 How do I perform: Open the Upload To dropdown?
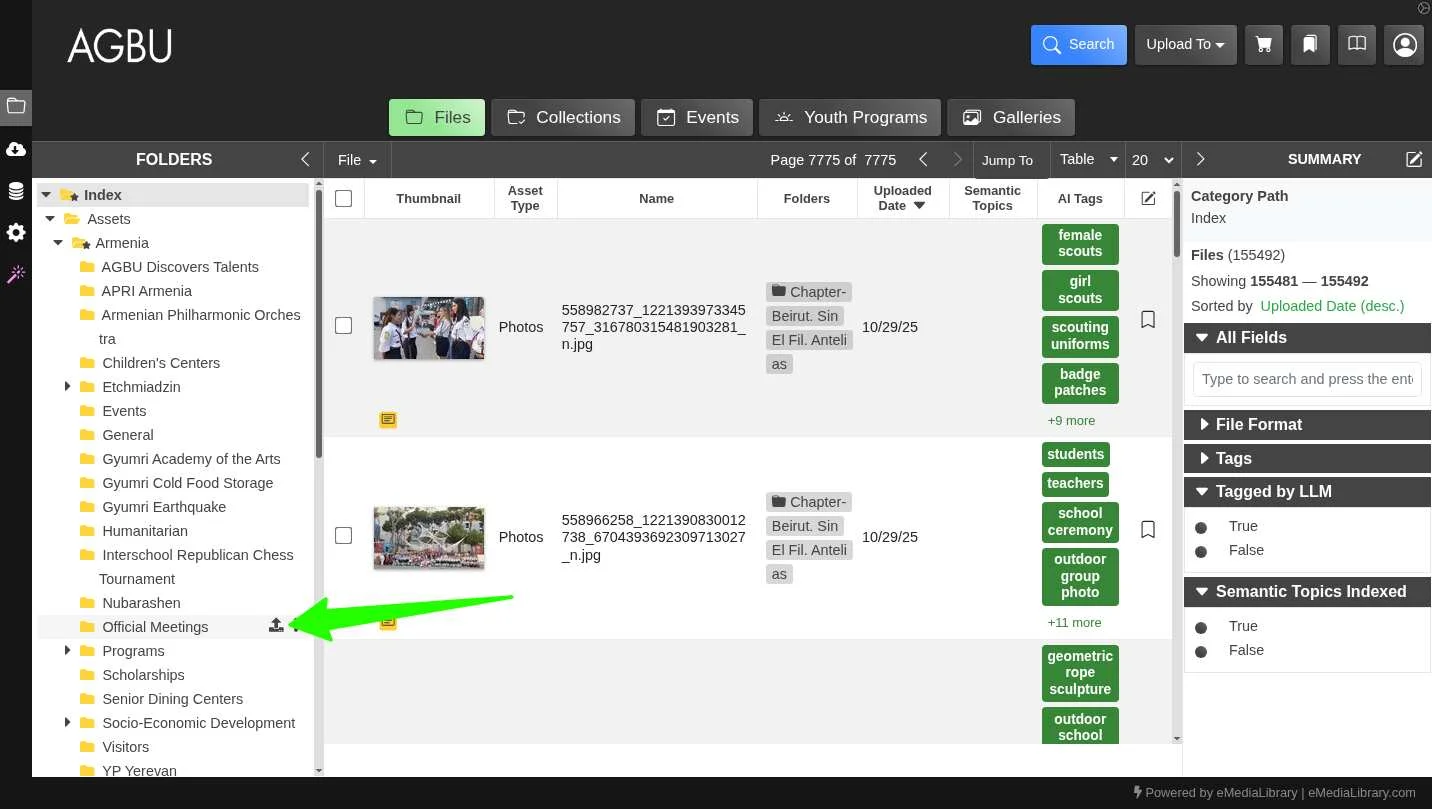click(x=1185, y=45)
